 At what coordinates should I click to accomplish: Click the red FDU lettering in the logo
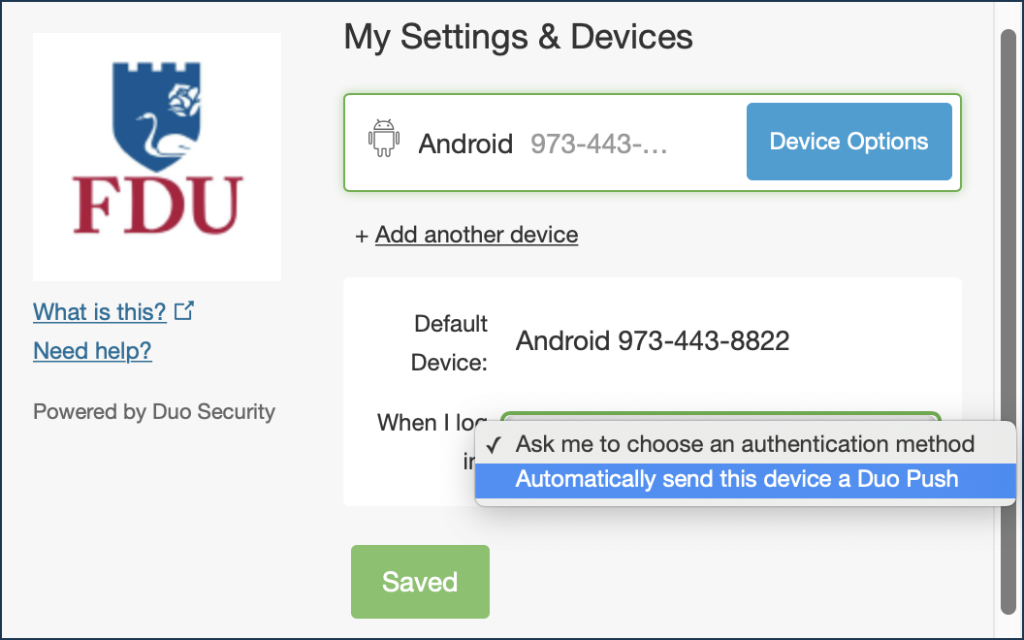tap(157, 205)
